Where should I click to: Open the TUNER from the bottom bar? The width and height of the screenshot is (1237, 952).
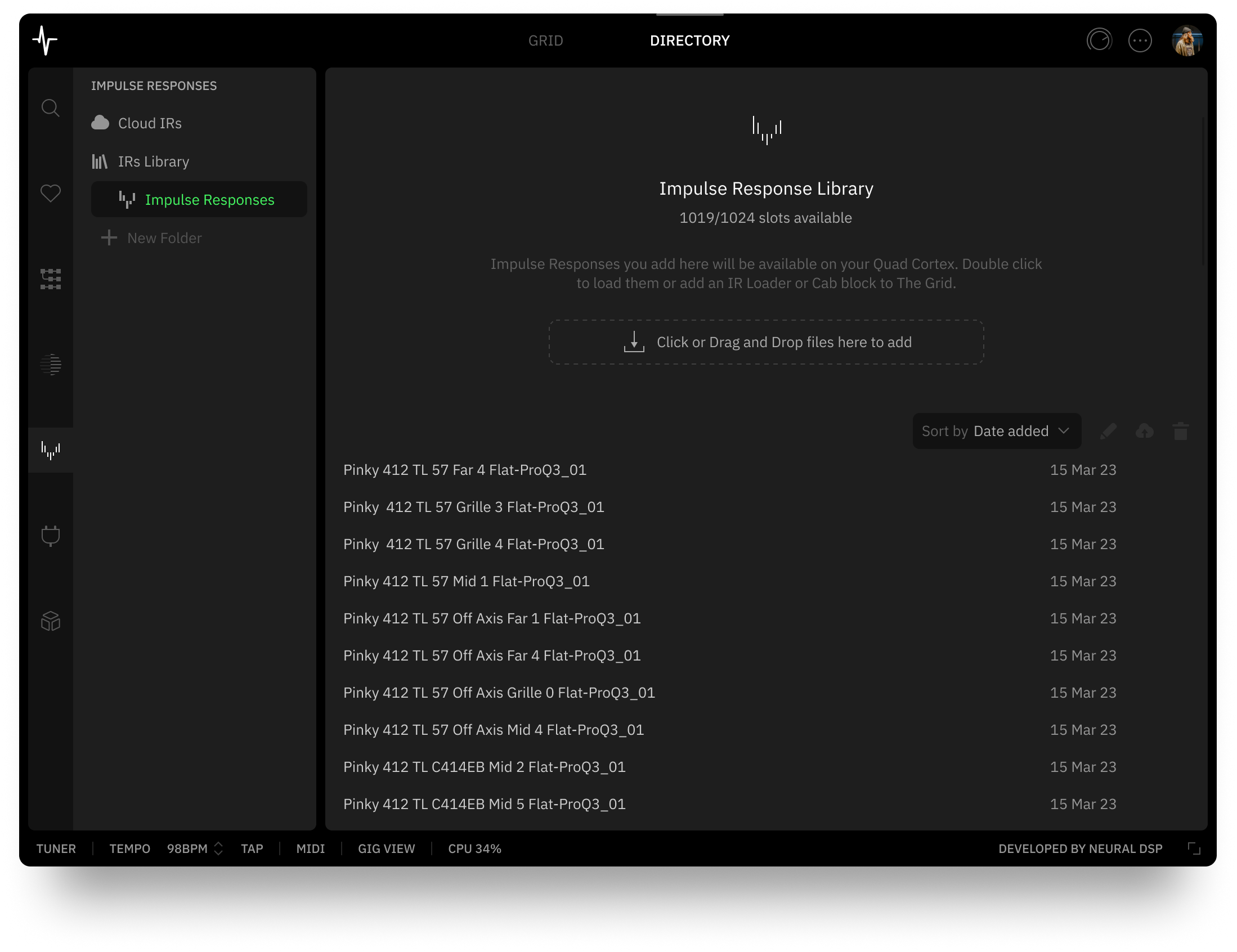[56, 848]
